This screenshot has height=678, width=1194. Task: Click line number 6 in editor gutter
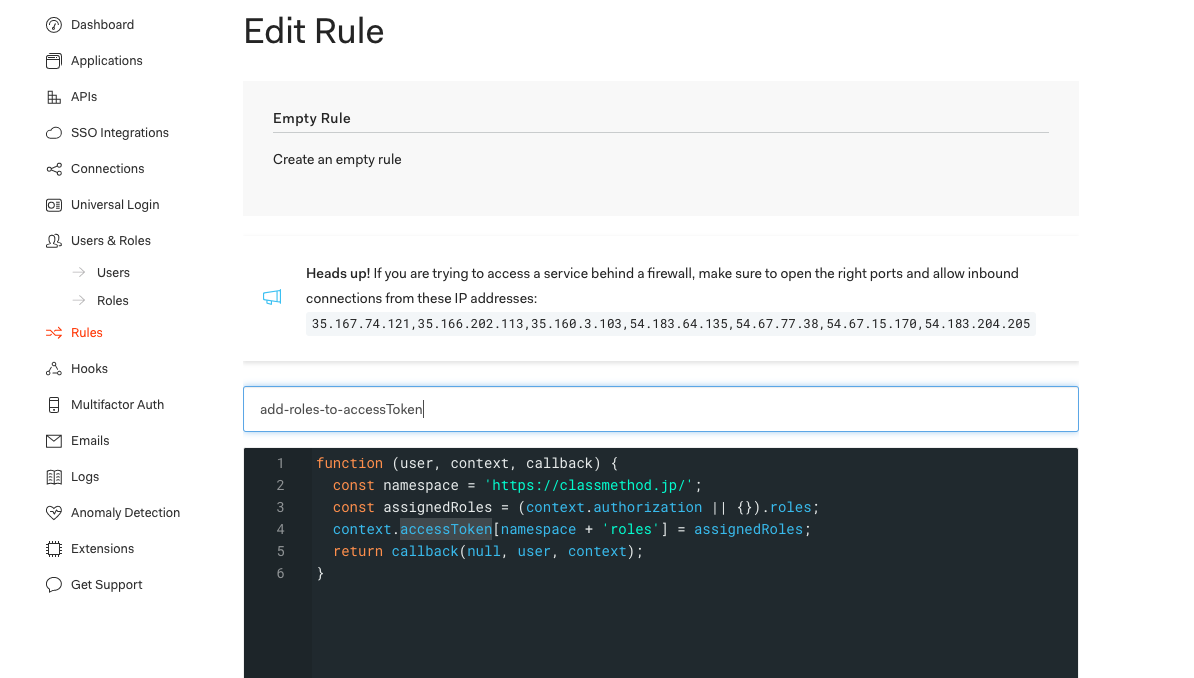280,574
